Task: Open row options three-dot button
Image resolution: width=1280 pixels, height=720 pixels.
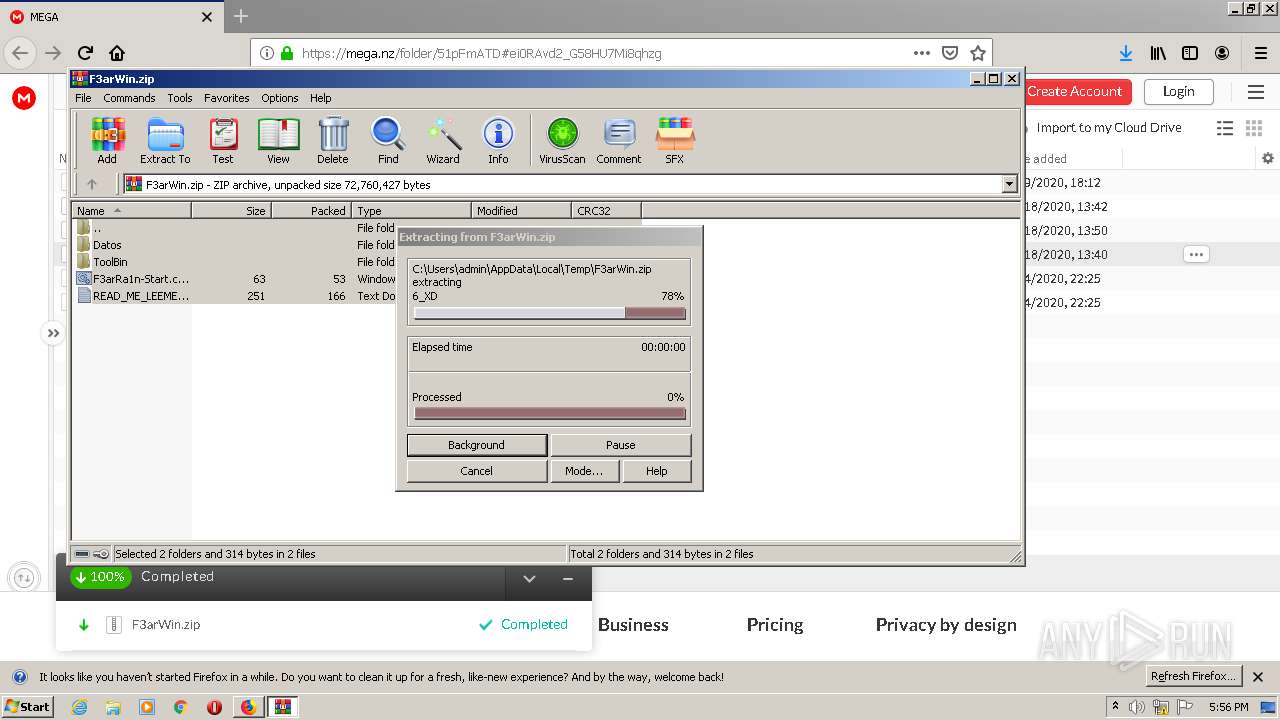Action: click(x=1196, y=254)
